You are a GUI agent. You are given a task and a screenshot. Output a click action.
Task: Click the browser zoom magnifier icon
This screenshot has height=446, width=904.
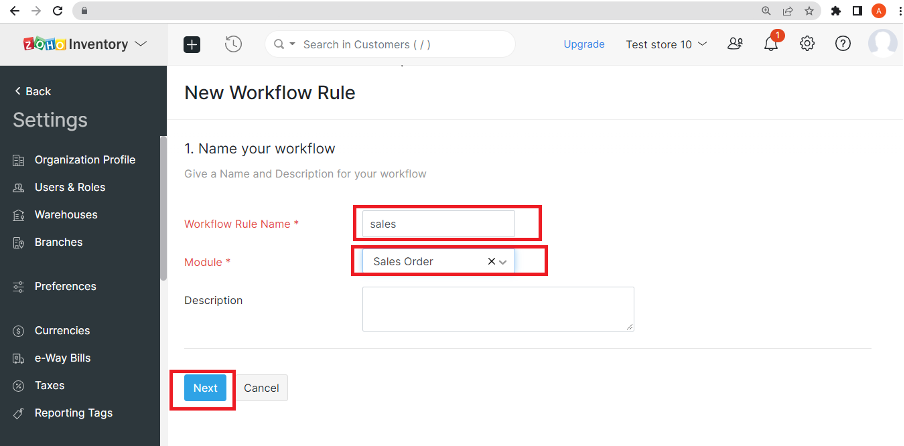(766, 10)
